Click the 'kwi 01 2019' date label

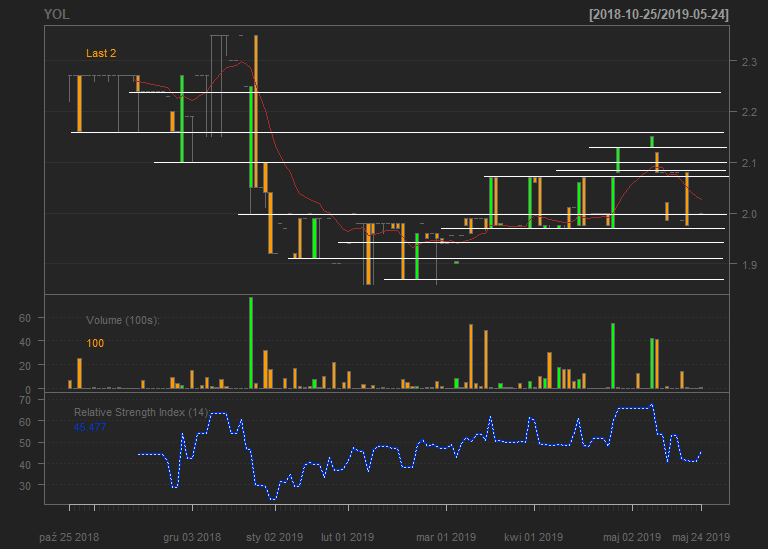coord(533,537)
